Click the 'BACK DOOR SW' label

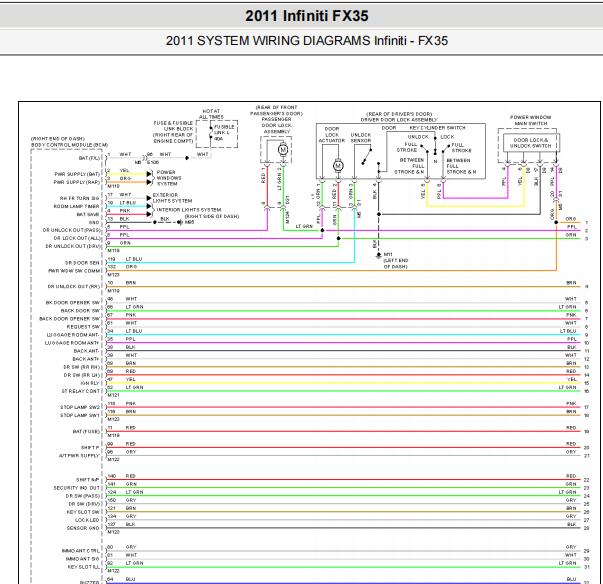(x=80, y=311)
